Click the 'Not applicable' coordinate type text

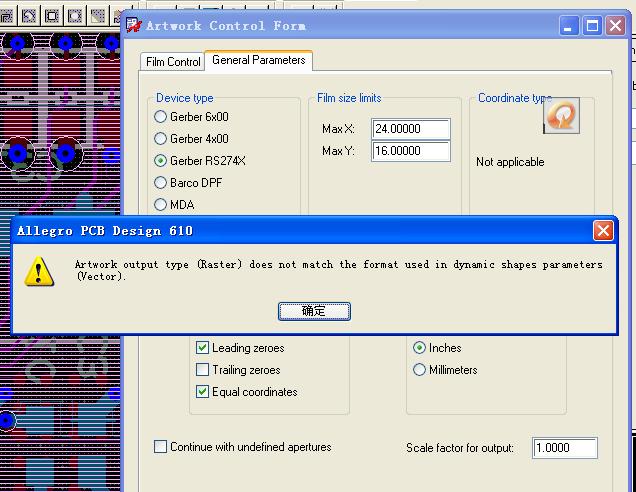510,162
